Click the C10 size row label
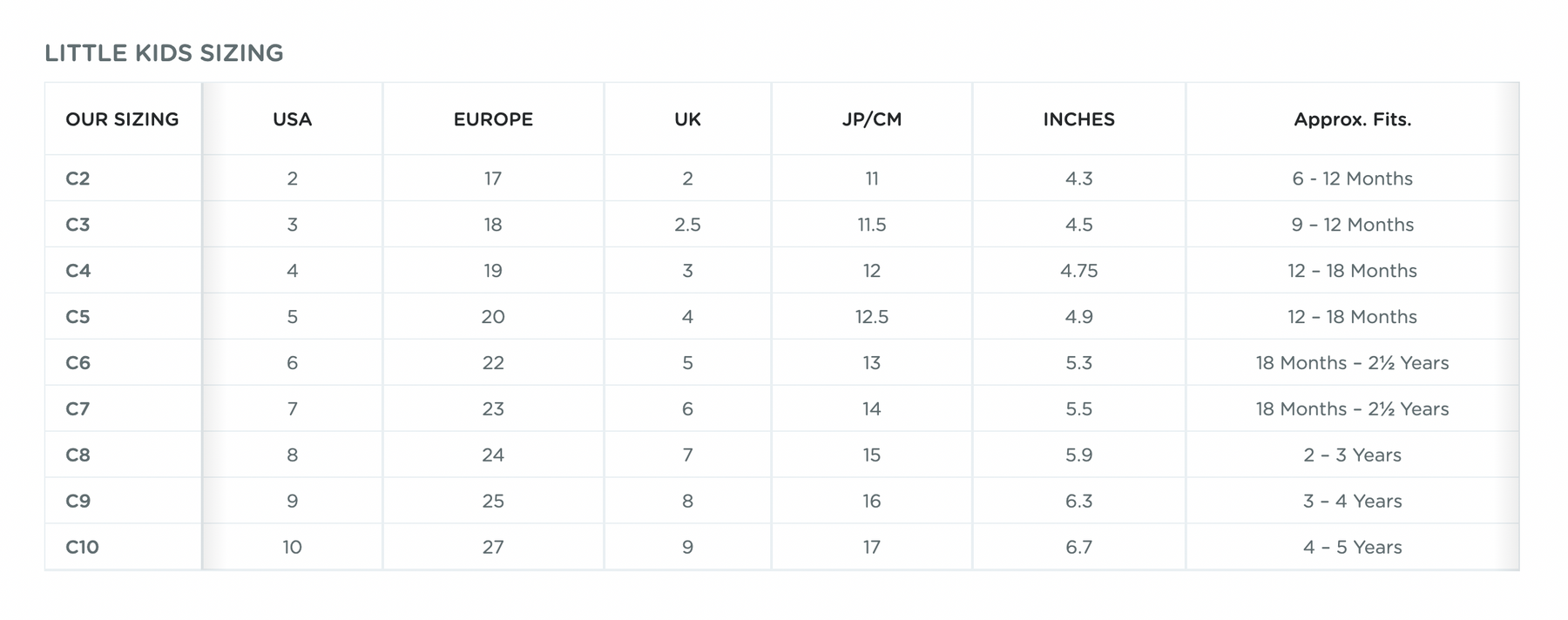 (x=82, y=548)
